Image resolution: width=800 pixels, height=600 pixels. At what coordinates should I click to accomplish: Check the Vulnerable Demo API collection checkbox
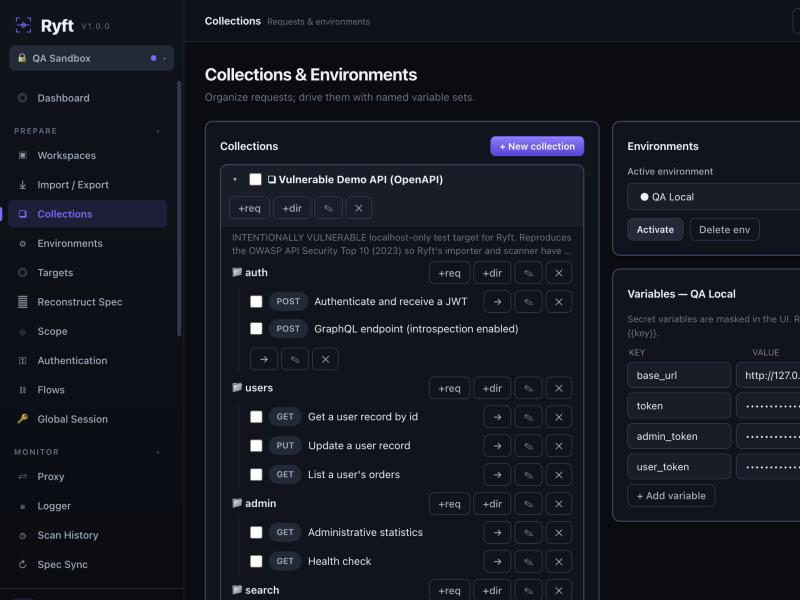(x=256, y=180)
